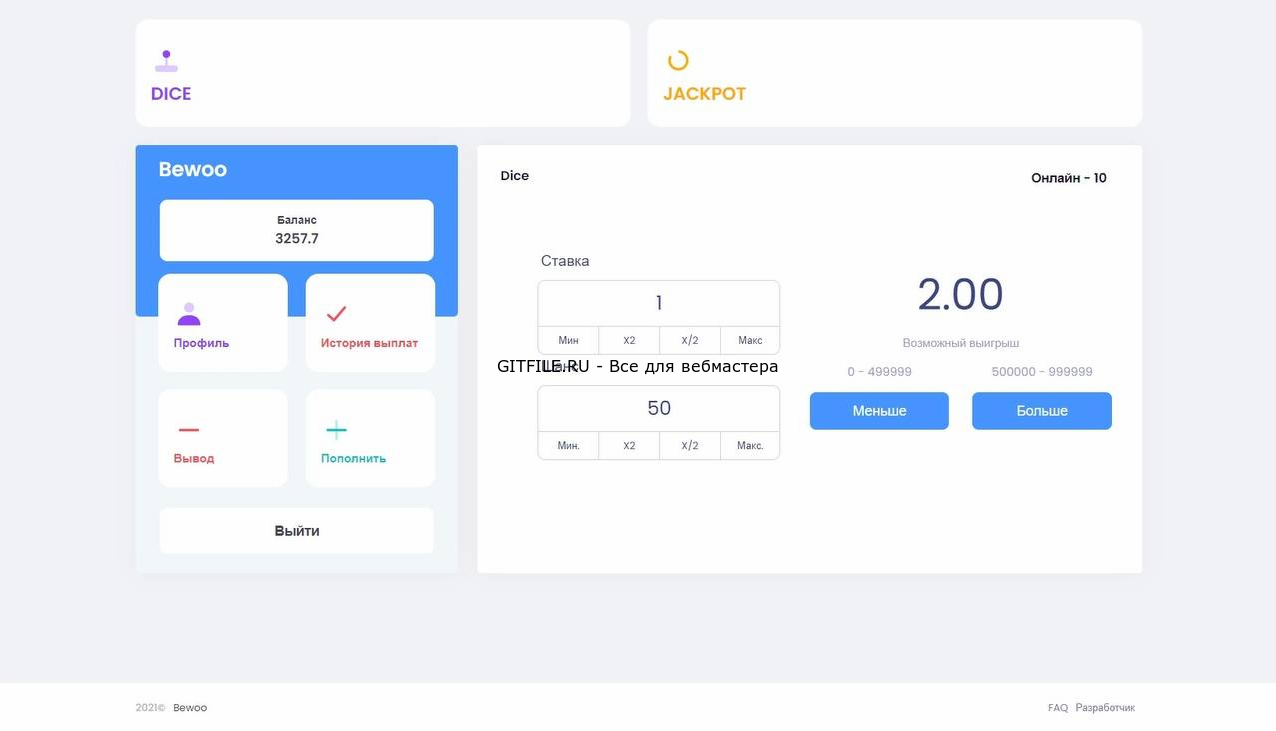This screenshot has width=1276, height=731.
Task: Double the chance with its X2 button
Action: tap(629, 445)
